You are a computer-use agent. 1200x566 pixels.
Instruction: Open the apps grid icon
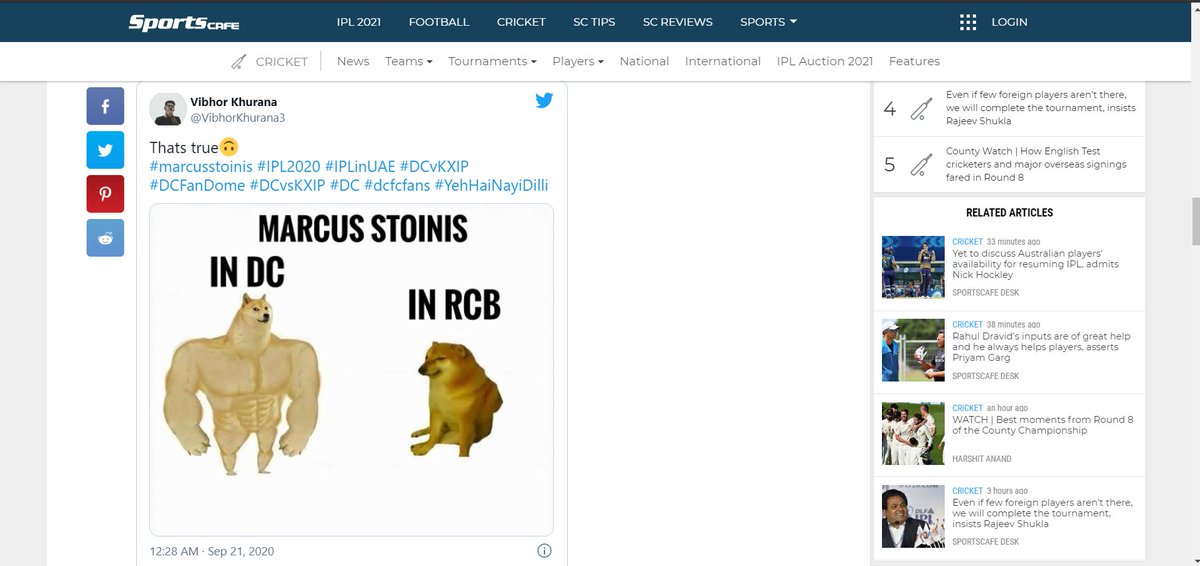967,22
